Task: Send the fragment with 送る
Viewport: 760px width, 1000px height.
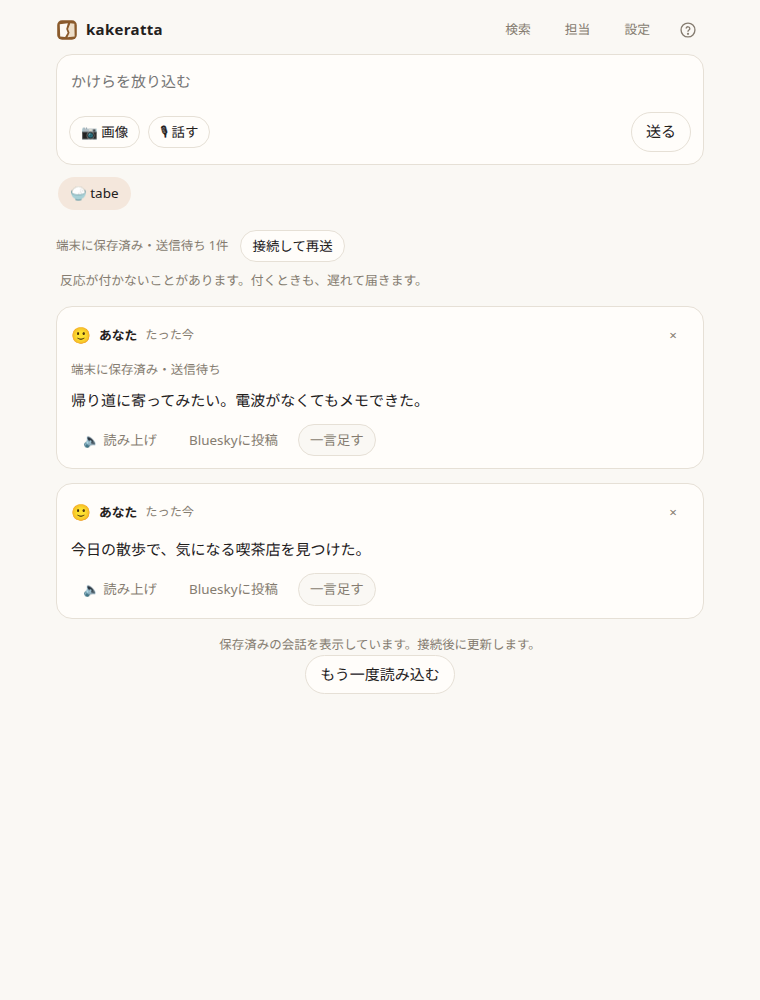Action: tap(661, 132)
